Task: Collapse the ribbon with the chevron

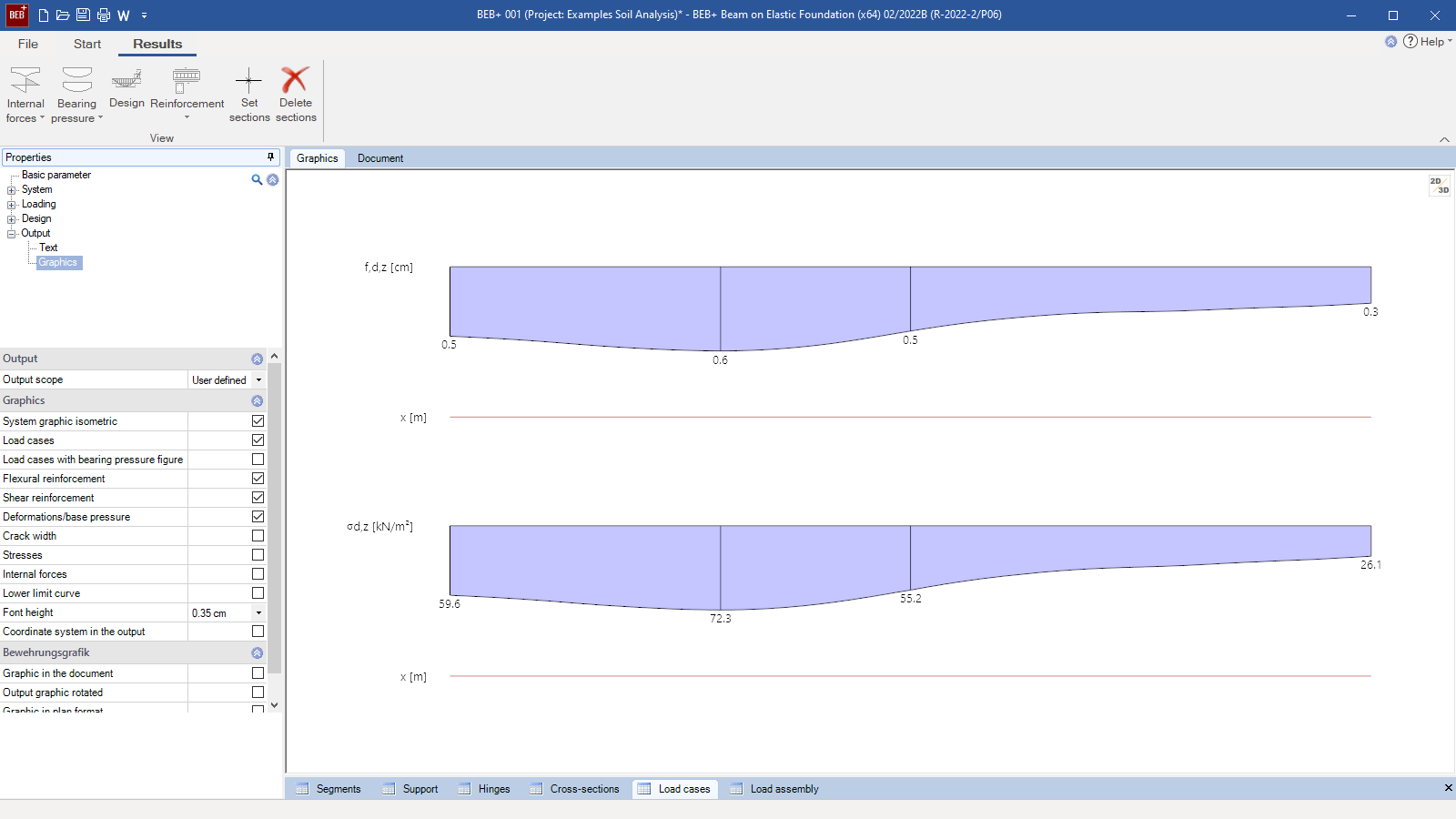Action: point(1444,139)
